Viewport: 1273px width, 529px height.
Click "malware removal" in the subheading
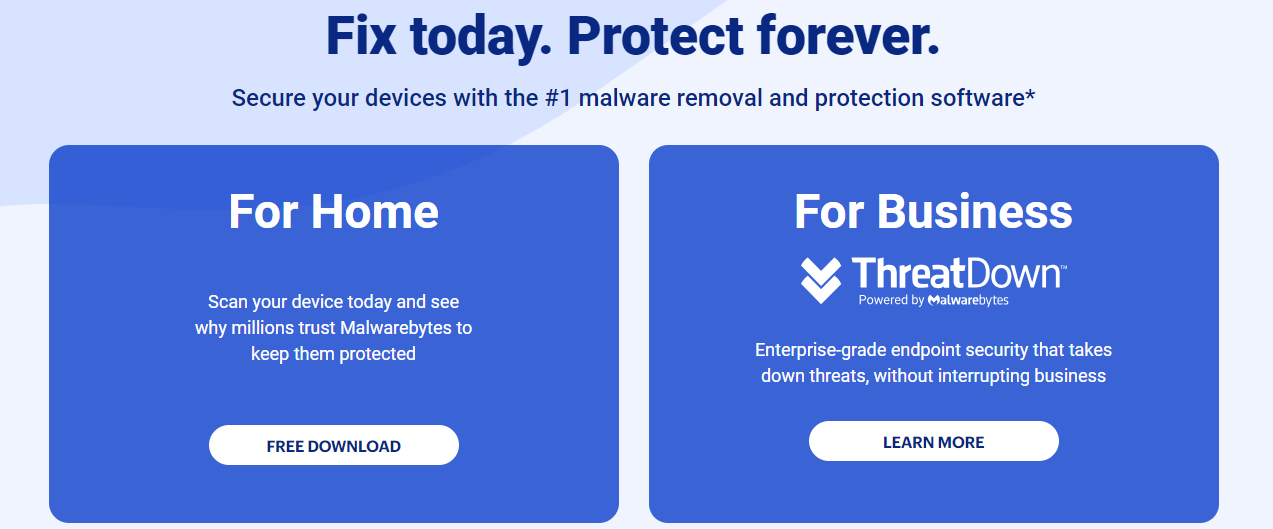pyautogui.click(x=657, y=99)
